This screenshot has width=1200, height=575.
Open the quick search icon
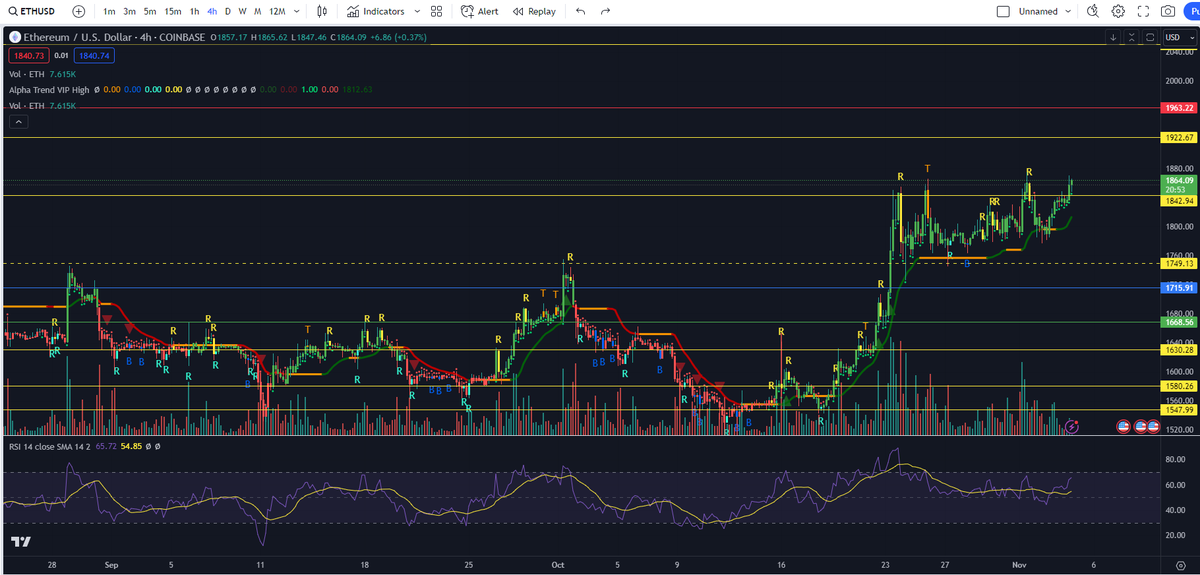click(1092, 11)
